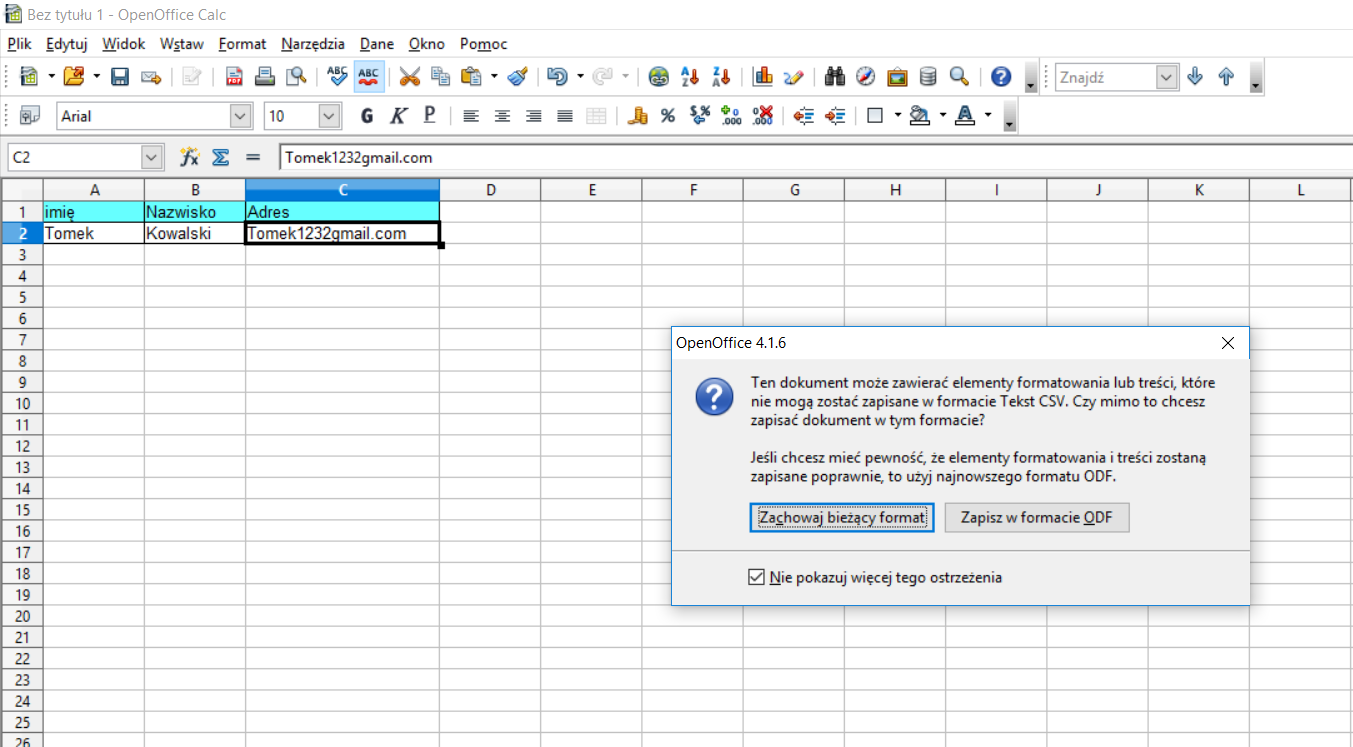Uncheck 'Nie pokazuj więcej tego ostrzeżenia'
Image resolution: width=1353 pixels, height=747 pixels.
coord(757,576)
